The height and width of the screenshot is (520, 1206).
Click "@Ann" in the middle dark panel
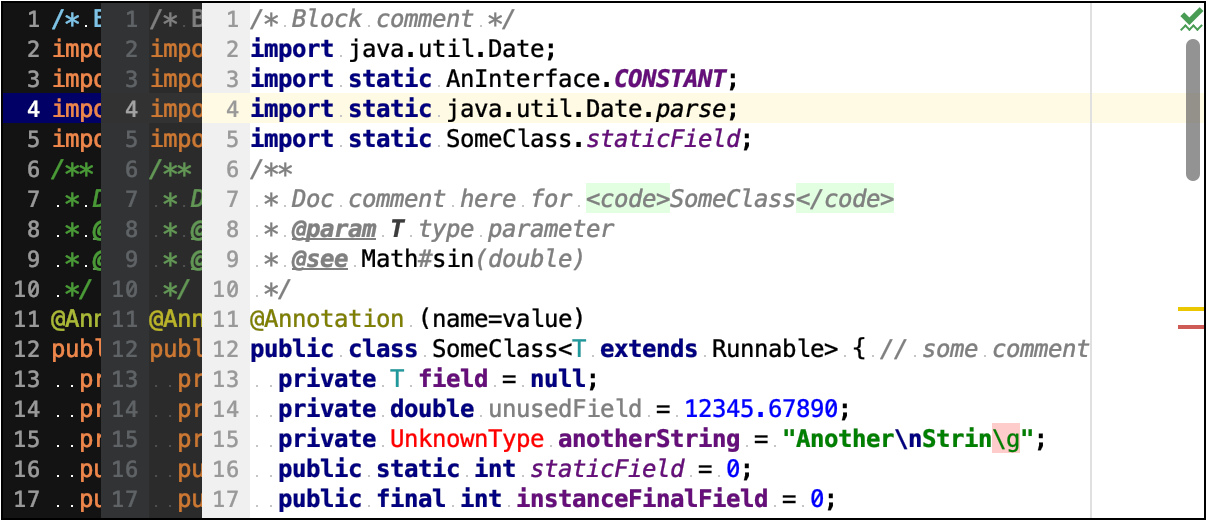coord(175,319)
